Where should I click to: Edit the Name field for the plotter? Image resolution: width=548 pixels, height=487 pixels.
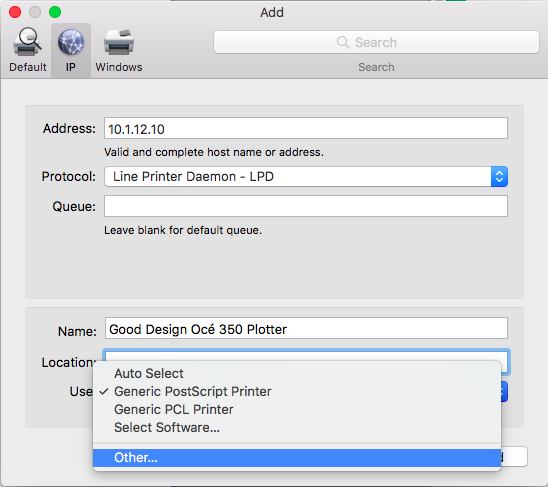click(306, 328)
